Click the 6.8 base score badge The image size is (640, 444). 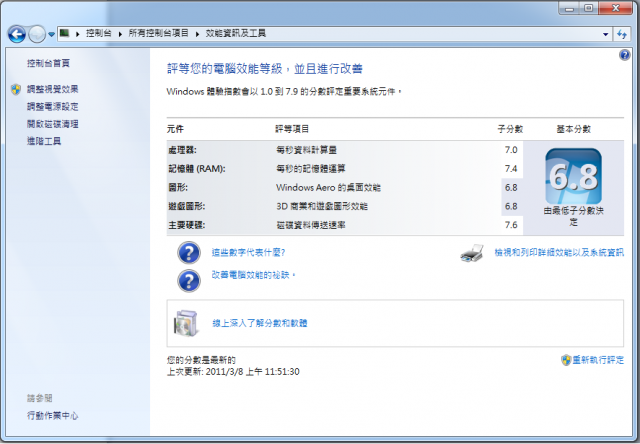573,176
